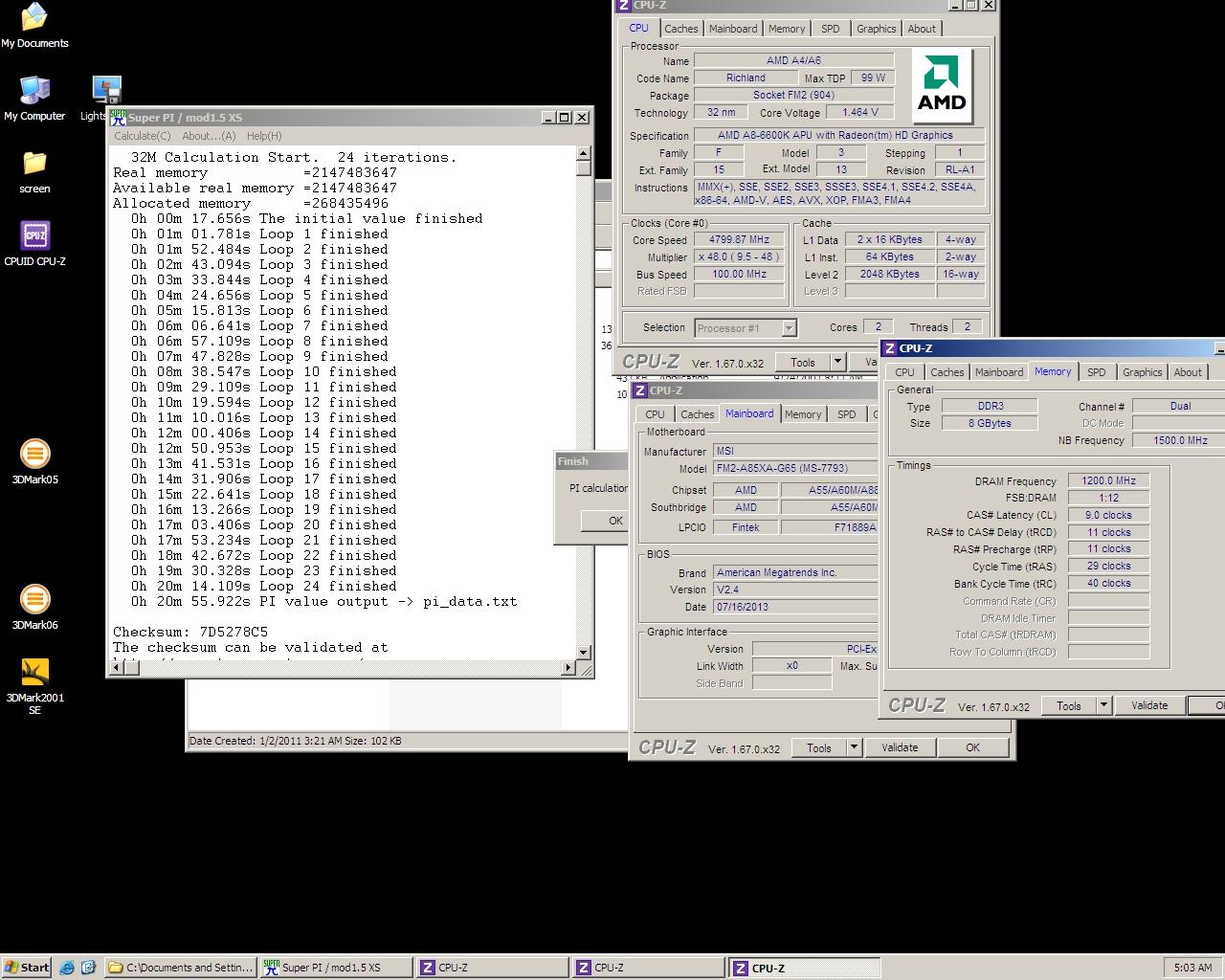Click DRAM Frequency value 1200.0 MHz
The image size is (1225, 980).
pos(1108,481)
